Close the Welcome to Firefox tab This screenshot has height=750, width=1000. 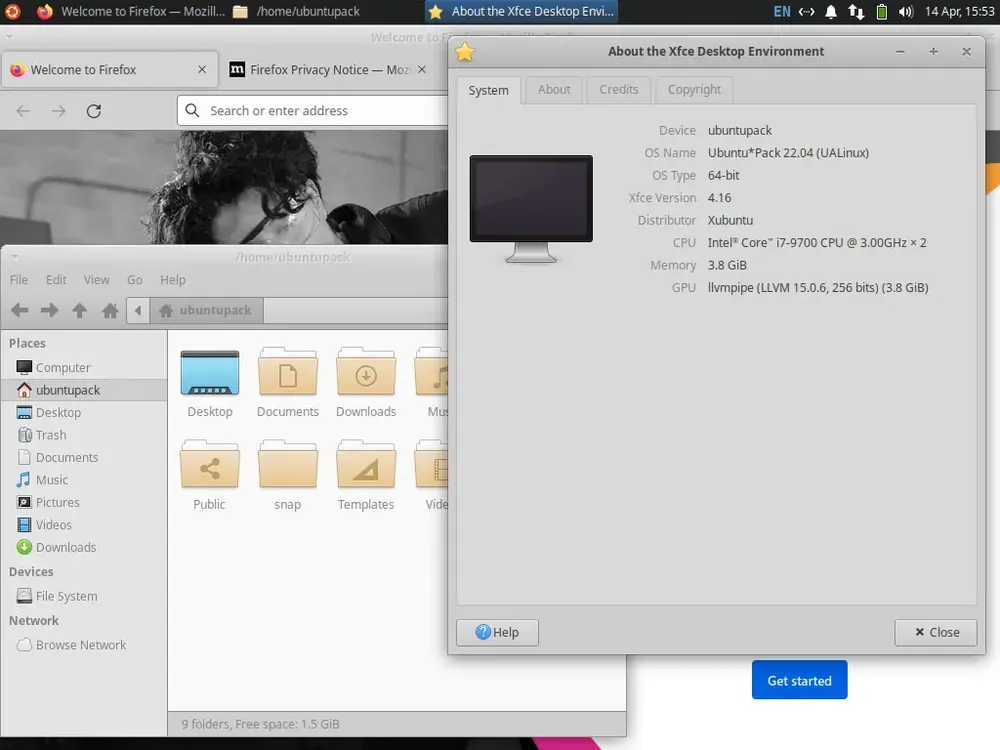coord(202,70)
